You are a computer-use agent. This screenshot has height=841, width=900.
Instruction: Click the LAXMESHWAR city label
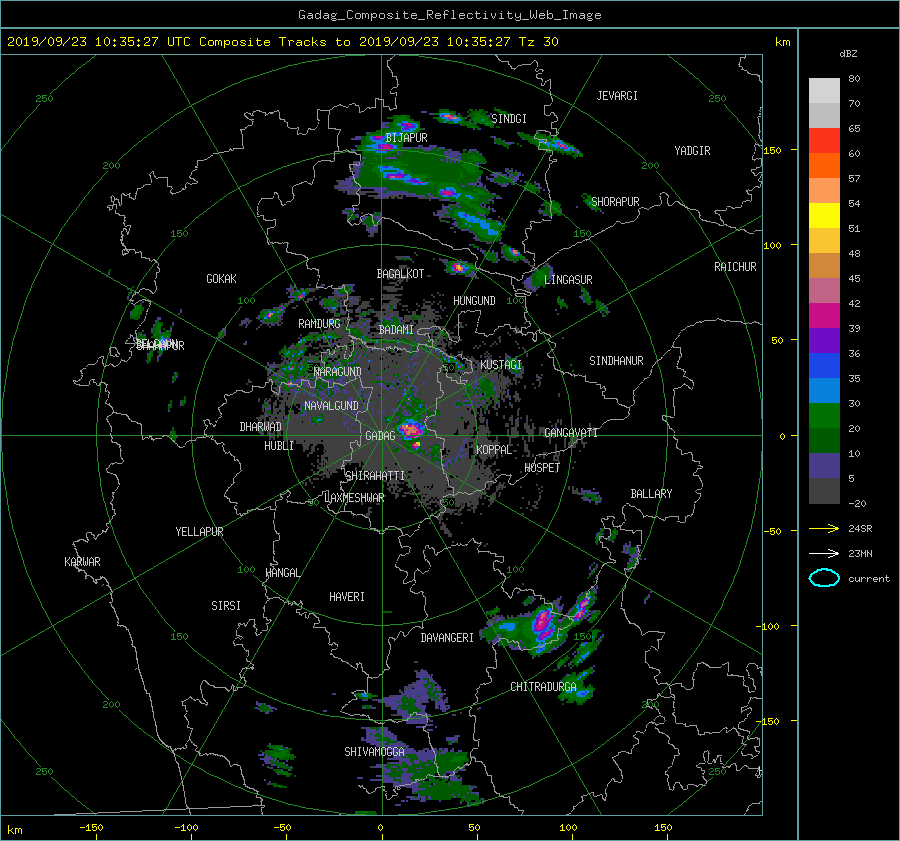[x=354, y=498]
